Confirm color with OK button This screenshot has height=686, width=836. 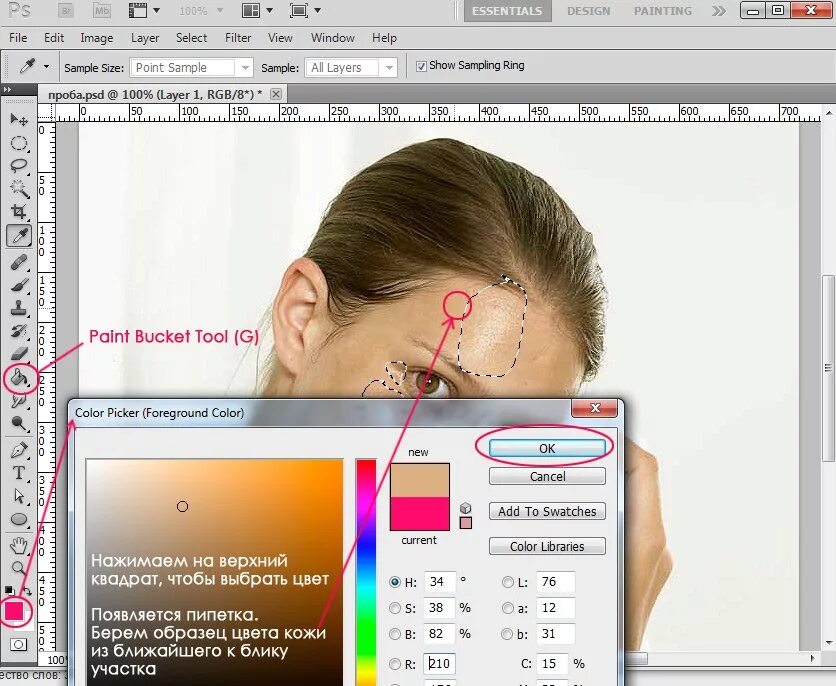click(x=547, y=448)
